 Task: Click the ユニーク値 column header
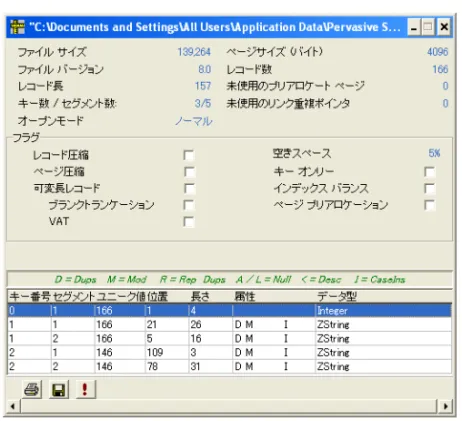pyautogui.click(x=121, y=296)
